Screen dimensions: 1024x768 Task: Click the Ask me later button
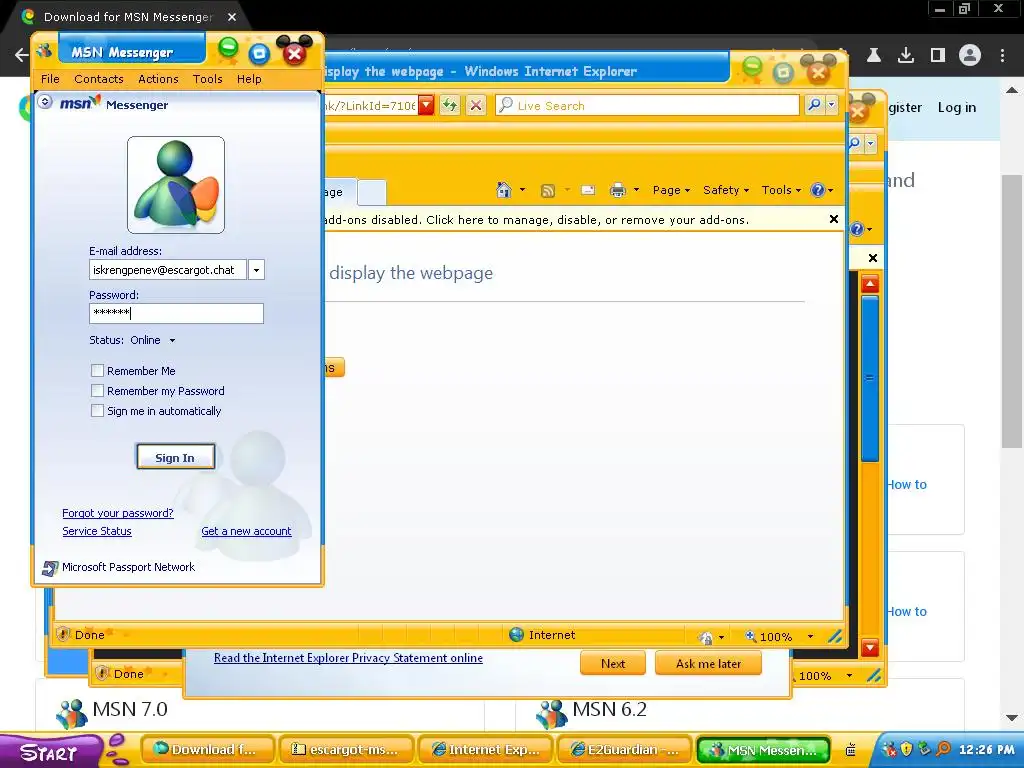(708, 664)
